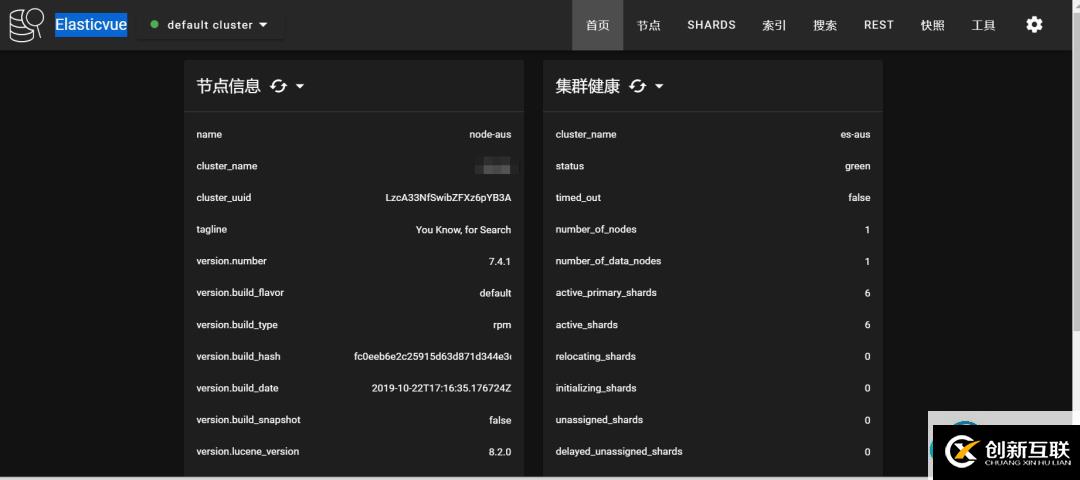Click the initializing_shards label
This screenshot has width=1080, height=480.
tap(596, 388)
